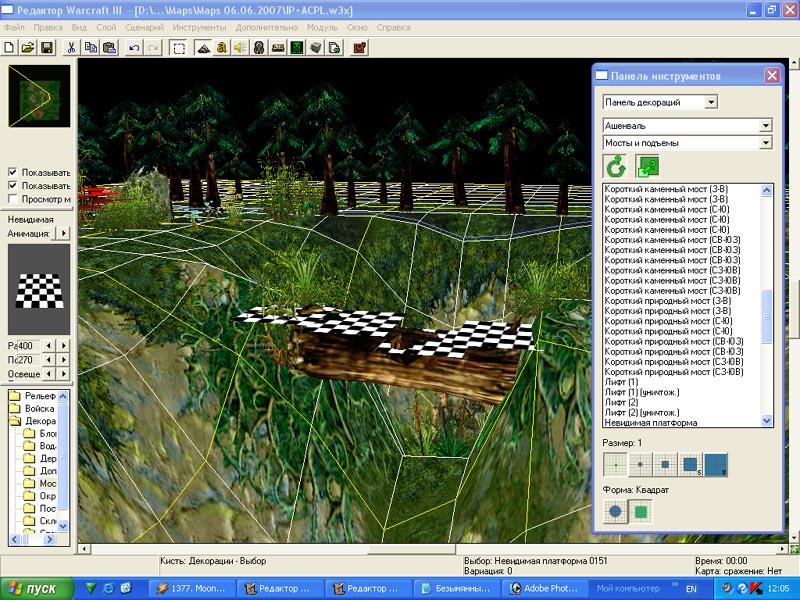
Task: Open the 'Панель декораций' palette dropdown
Action: [x=711, y=102]
